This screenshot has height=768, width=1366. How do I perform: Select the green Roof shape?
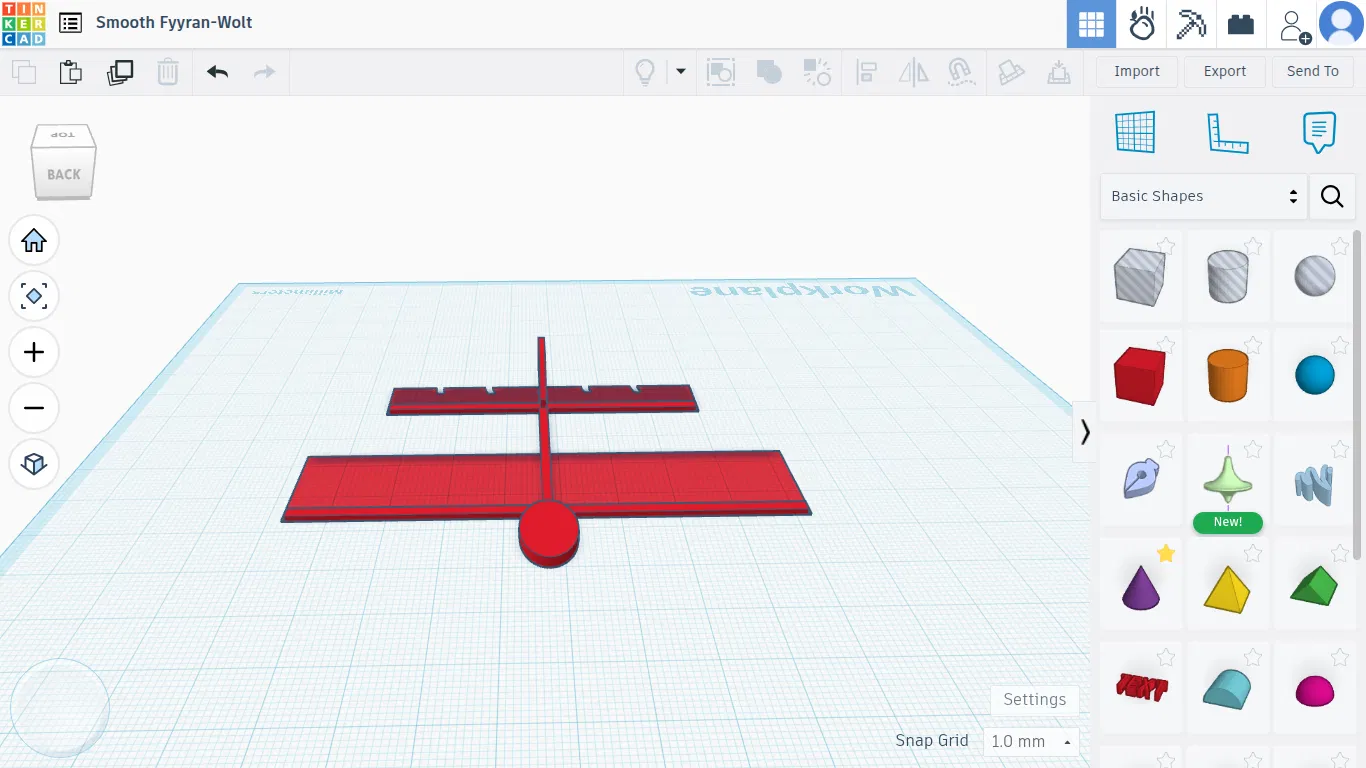tap(1314, 586)
